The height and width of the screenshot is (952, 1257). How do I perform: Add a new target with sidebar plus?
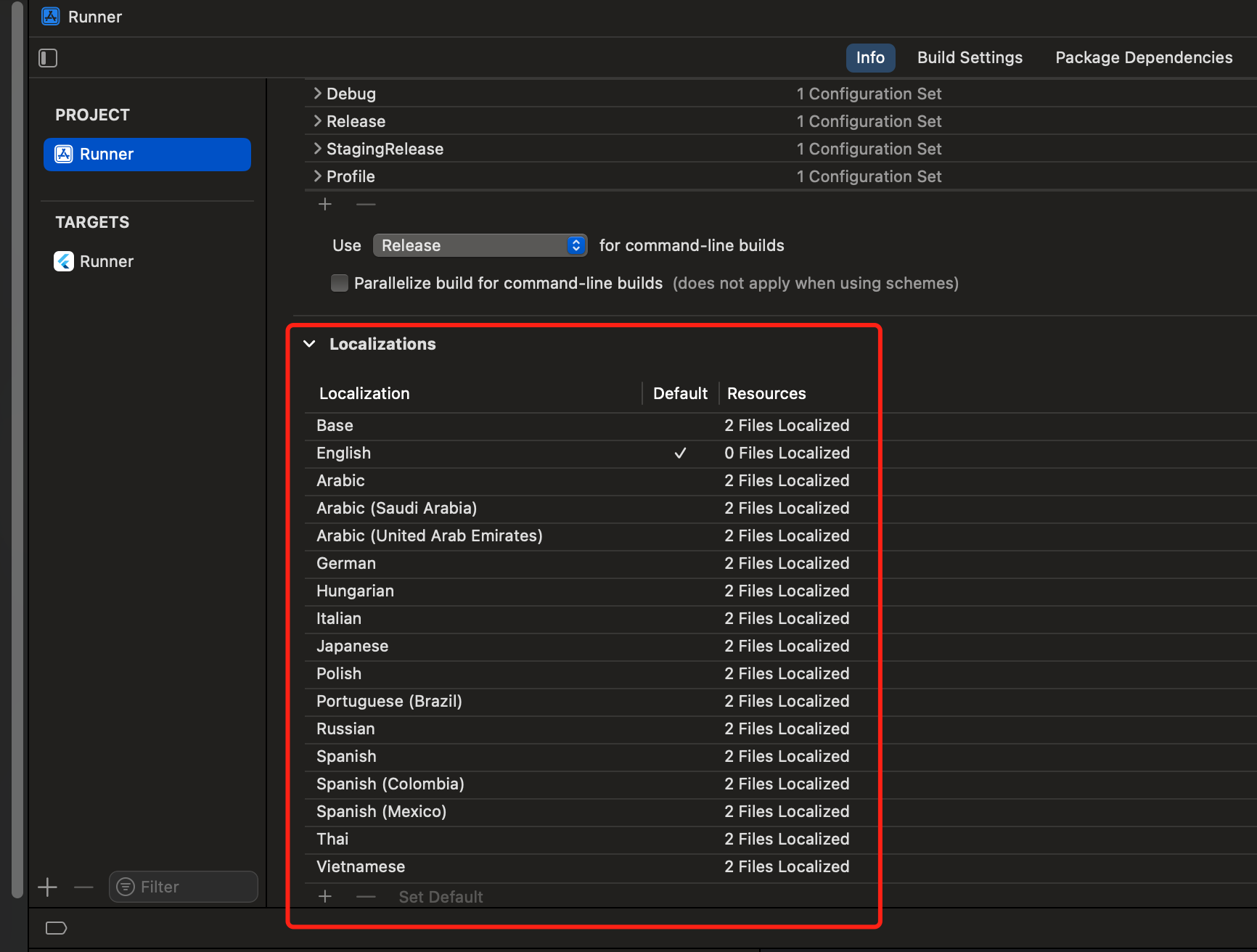pos(48,887)
